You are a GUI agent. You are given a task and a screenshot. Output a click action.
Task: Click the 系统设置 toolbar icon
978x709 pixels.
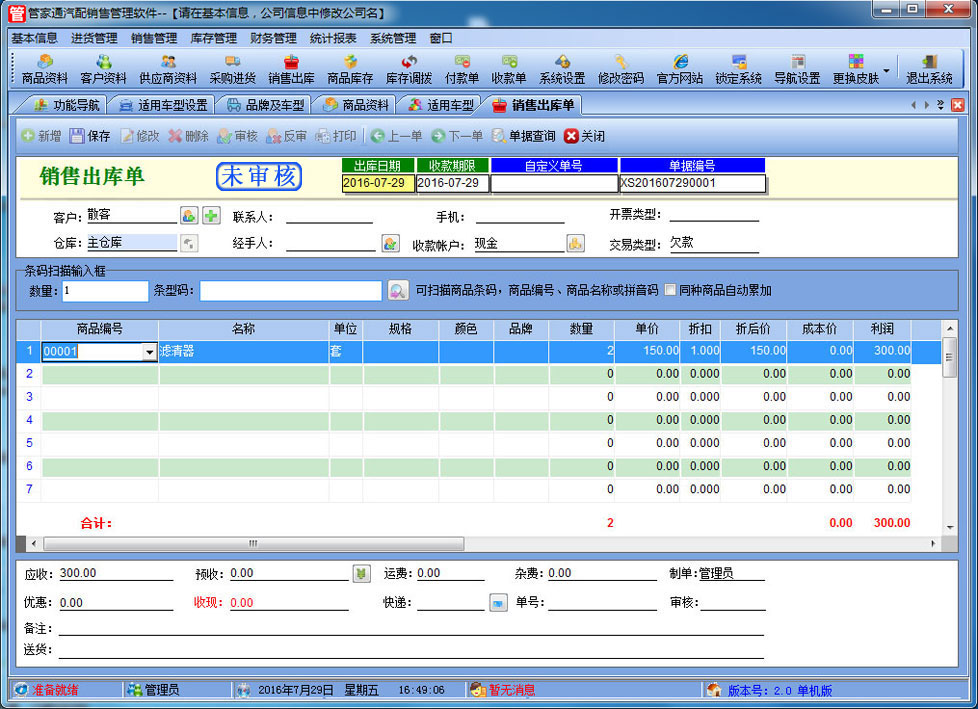click(562, 69)
